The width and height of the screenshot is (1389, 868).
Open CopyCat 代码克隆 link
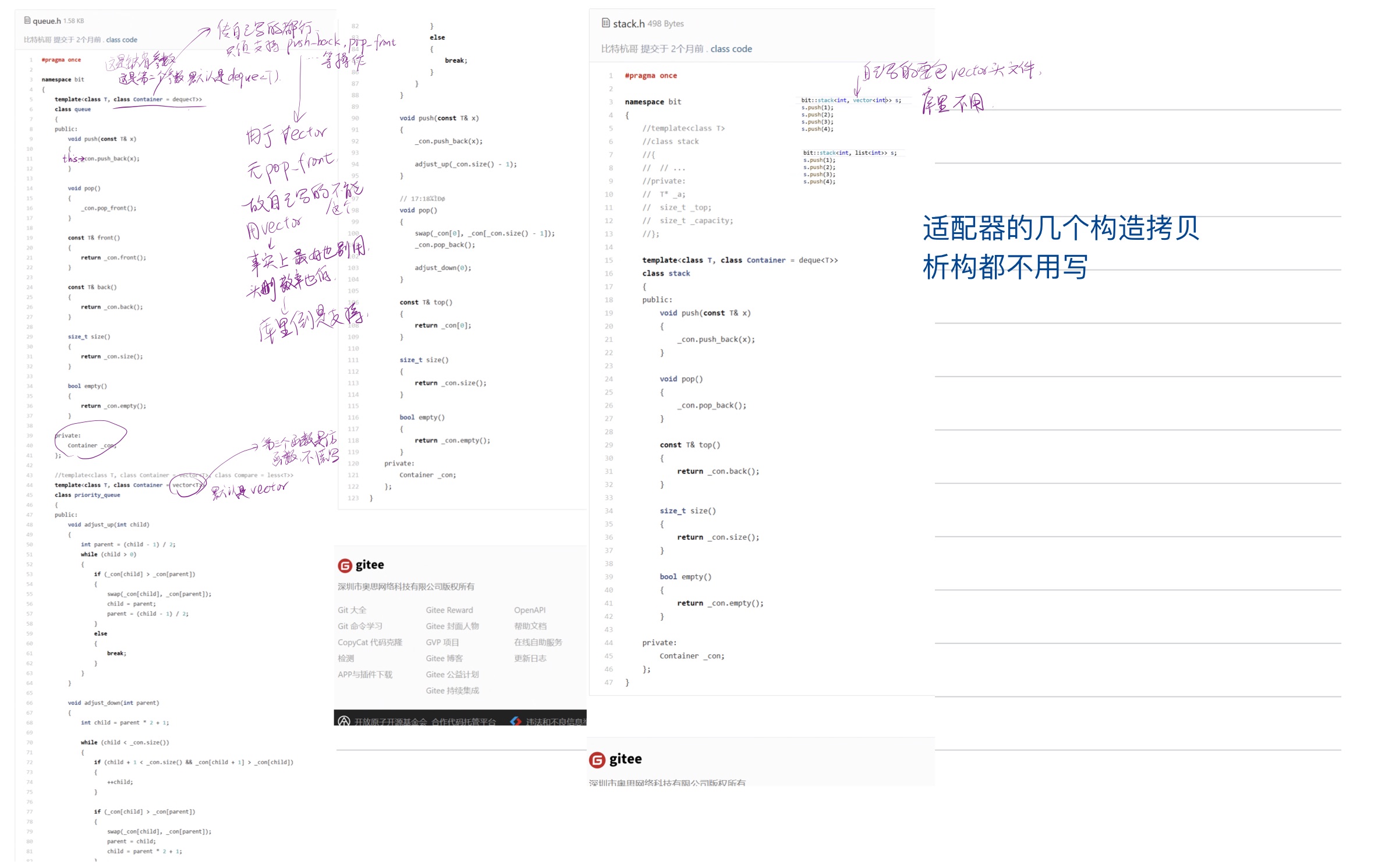pyautogui.click(x=370, y=643)
